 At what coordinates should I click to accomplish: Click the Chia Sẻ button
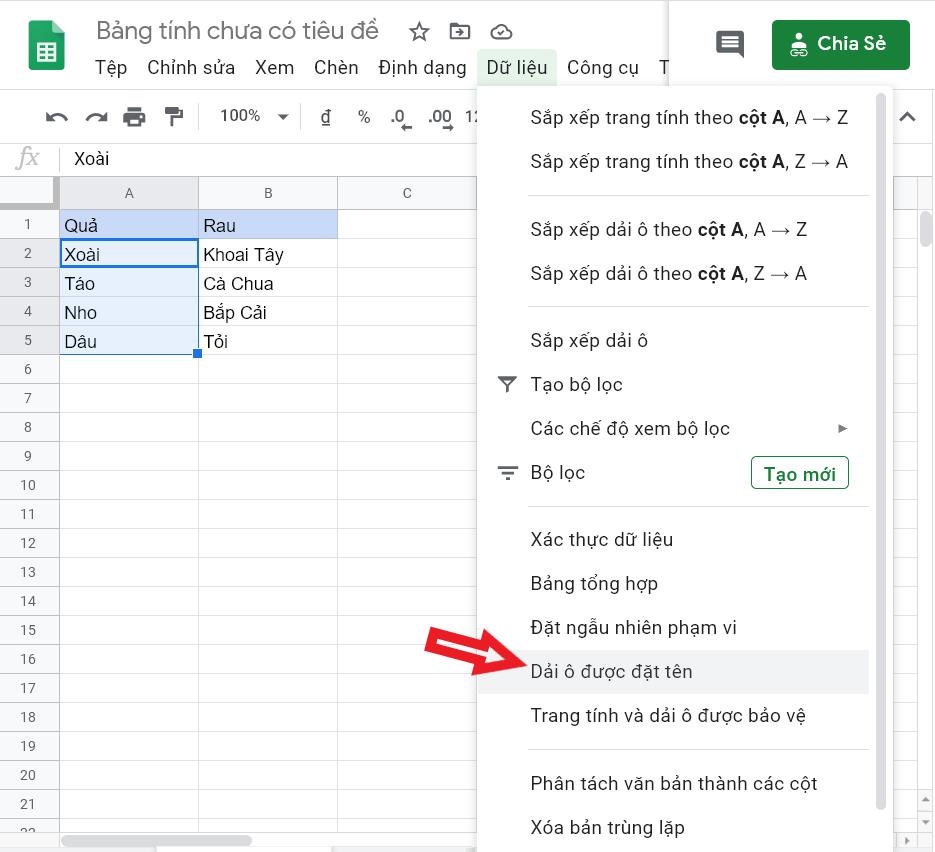point(841,44)
